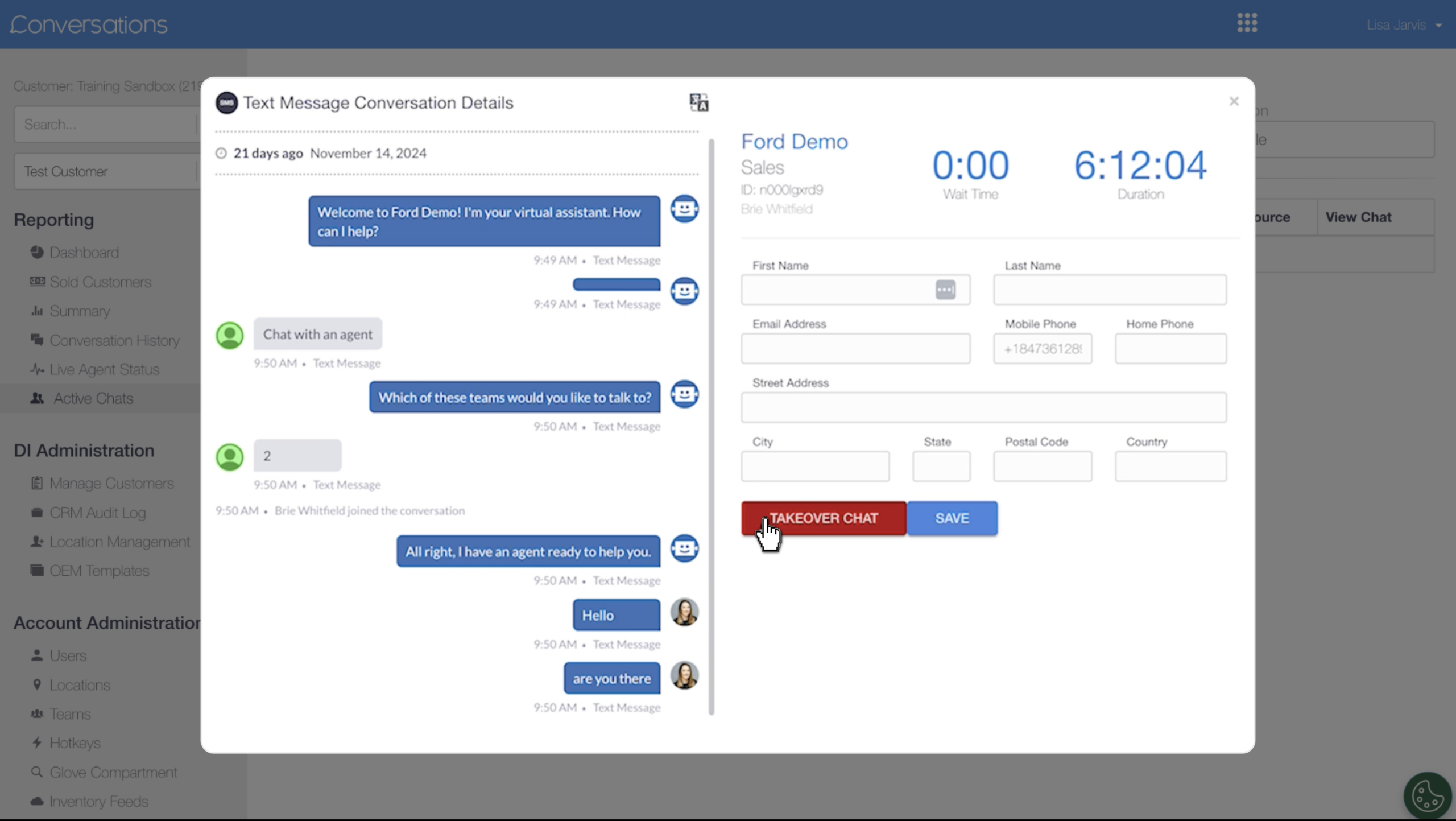This screenshot has width=1456, height=821.
Task: Click the Hotkeys lightning bolt icon
Action: coord(37,742)
